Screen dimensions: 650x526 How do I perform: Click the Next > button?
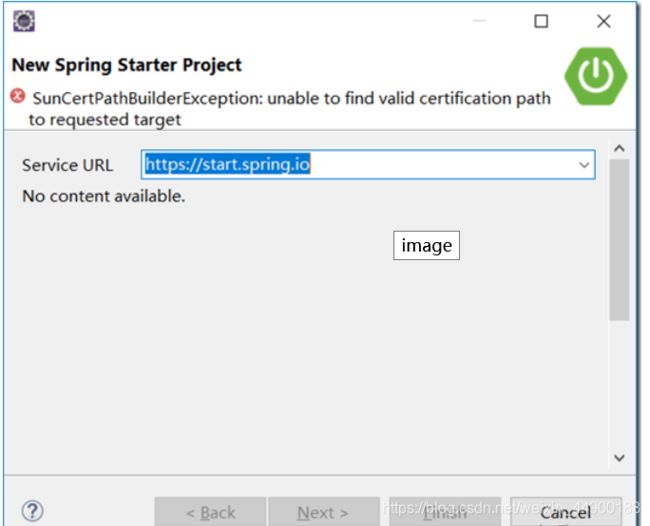coord(324,512)
